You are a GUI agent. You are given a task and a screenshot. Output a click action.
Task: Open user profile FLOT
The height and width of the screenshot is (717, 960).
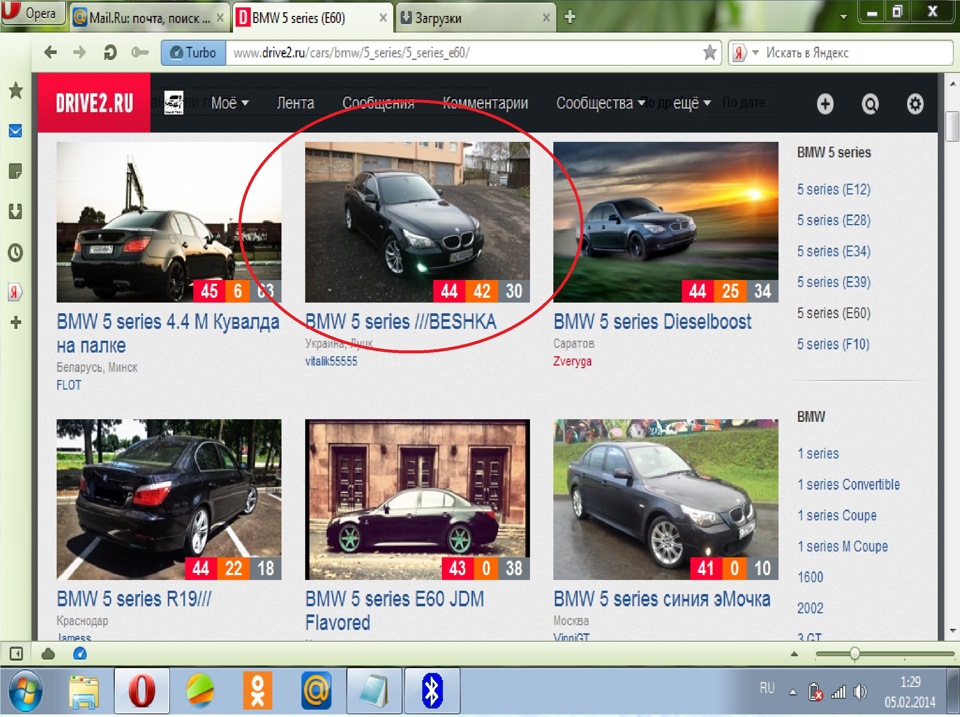point(69,385)
